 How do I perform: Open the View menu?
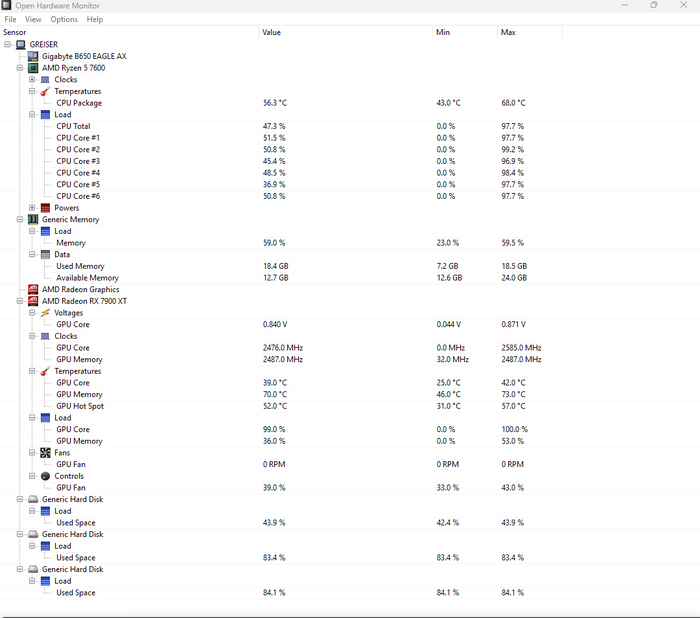tap(33, 19)
